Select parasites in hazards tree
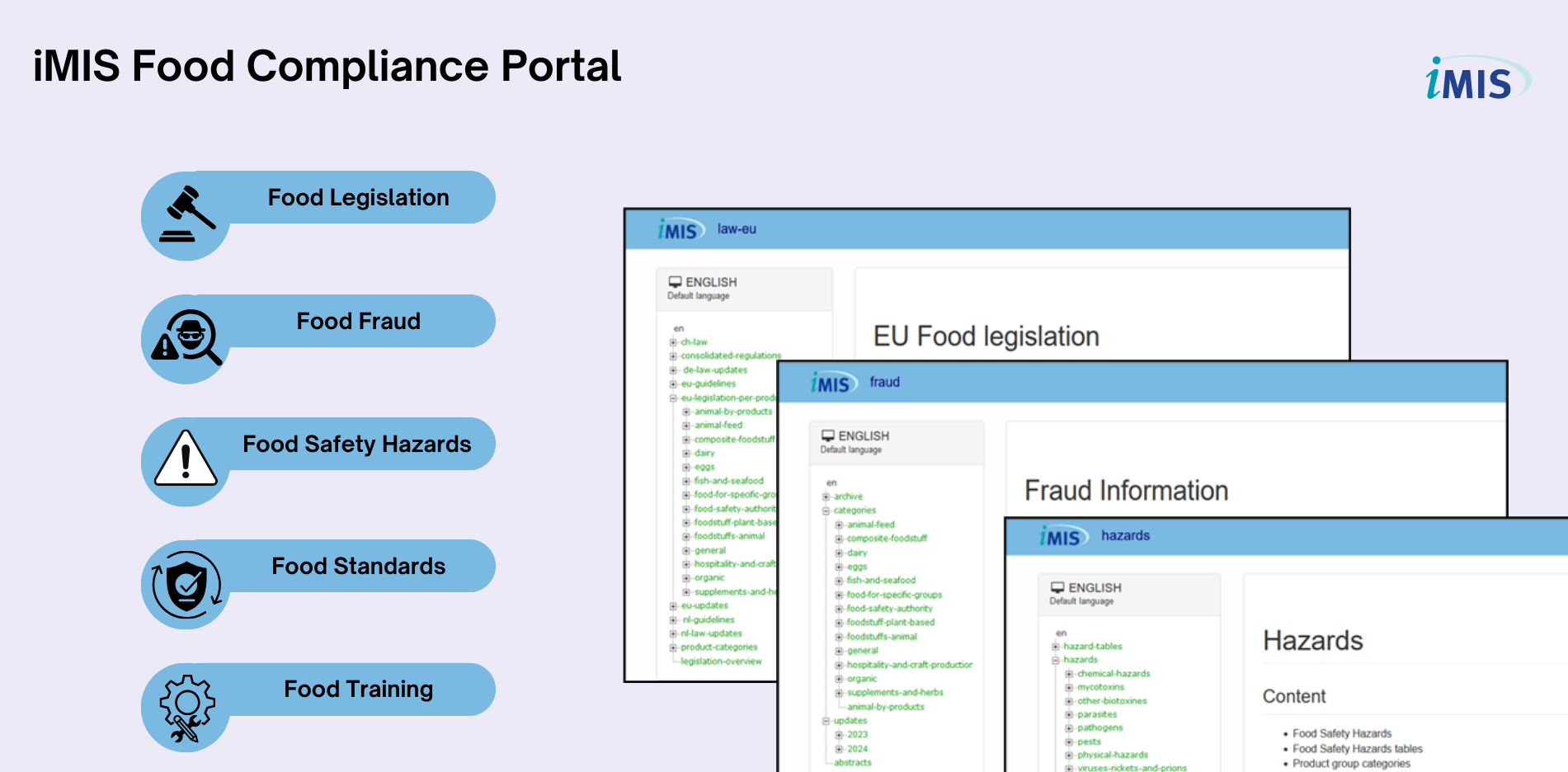 pos(1097,714)
